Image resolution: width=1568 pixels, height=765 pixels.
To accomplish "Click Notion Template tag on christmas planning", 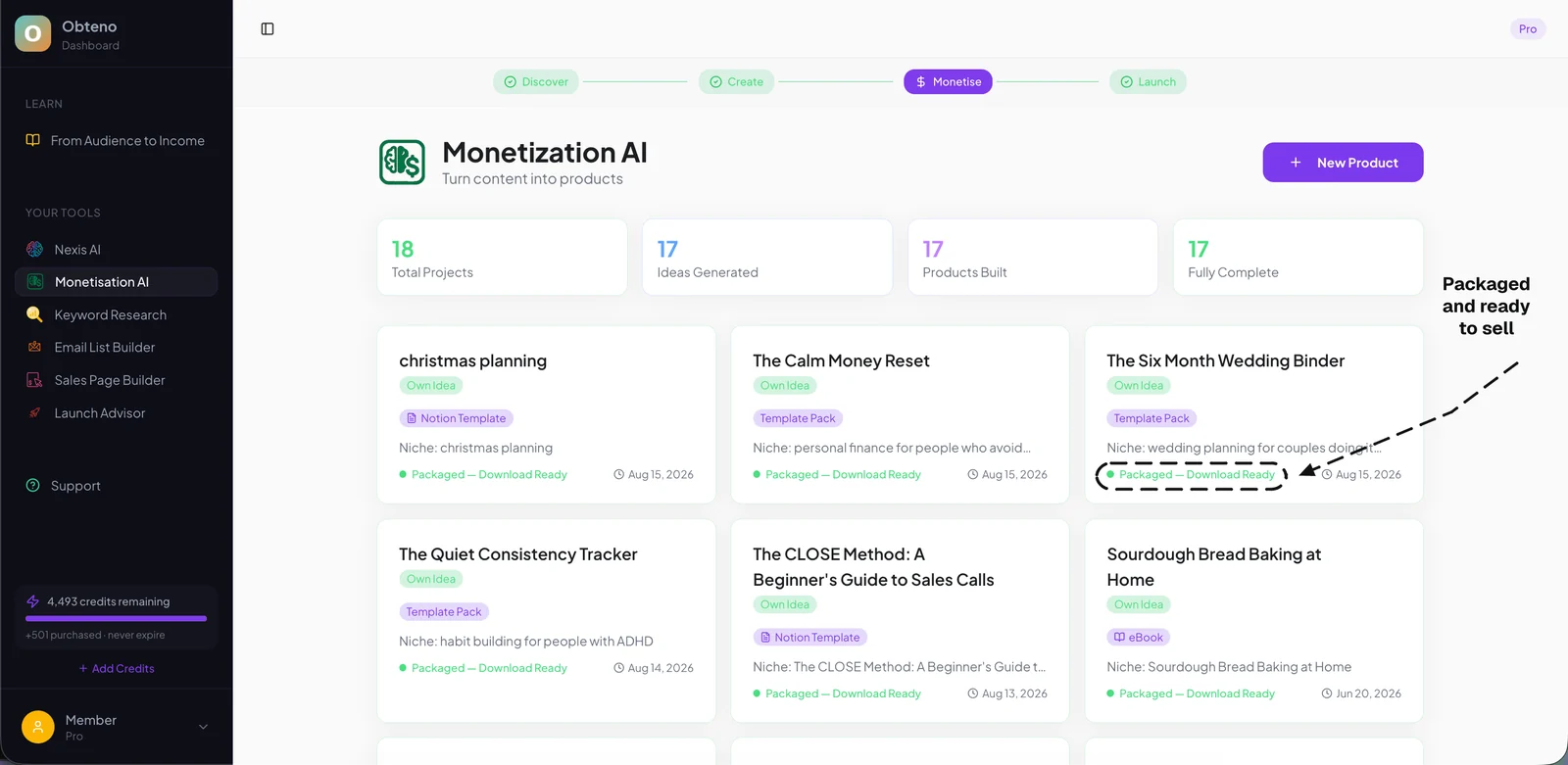I will [457, 418].
